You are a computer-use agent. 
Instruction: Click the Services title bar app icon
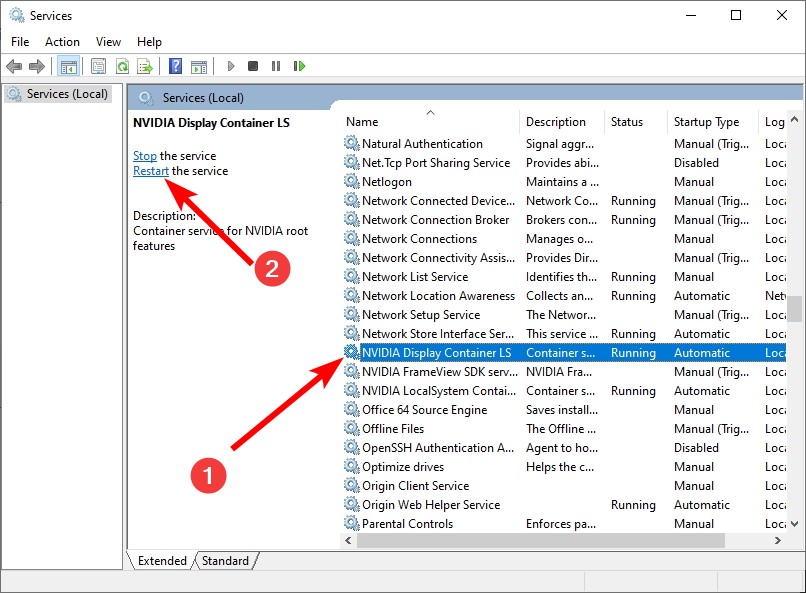click(16, 15)
